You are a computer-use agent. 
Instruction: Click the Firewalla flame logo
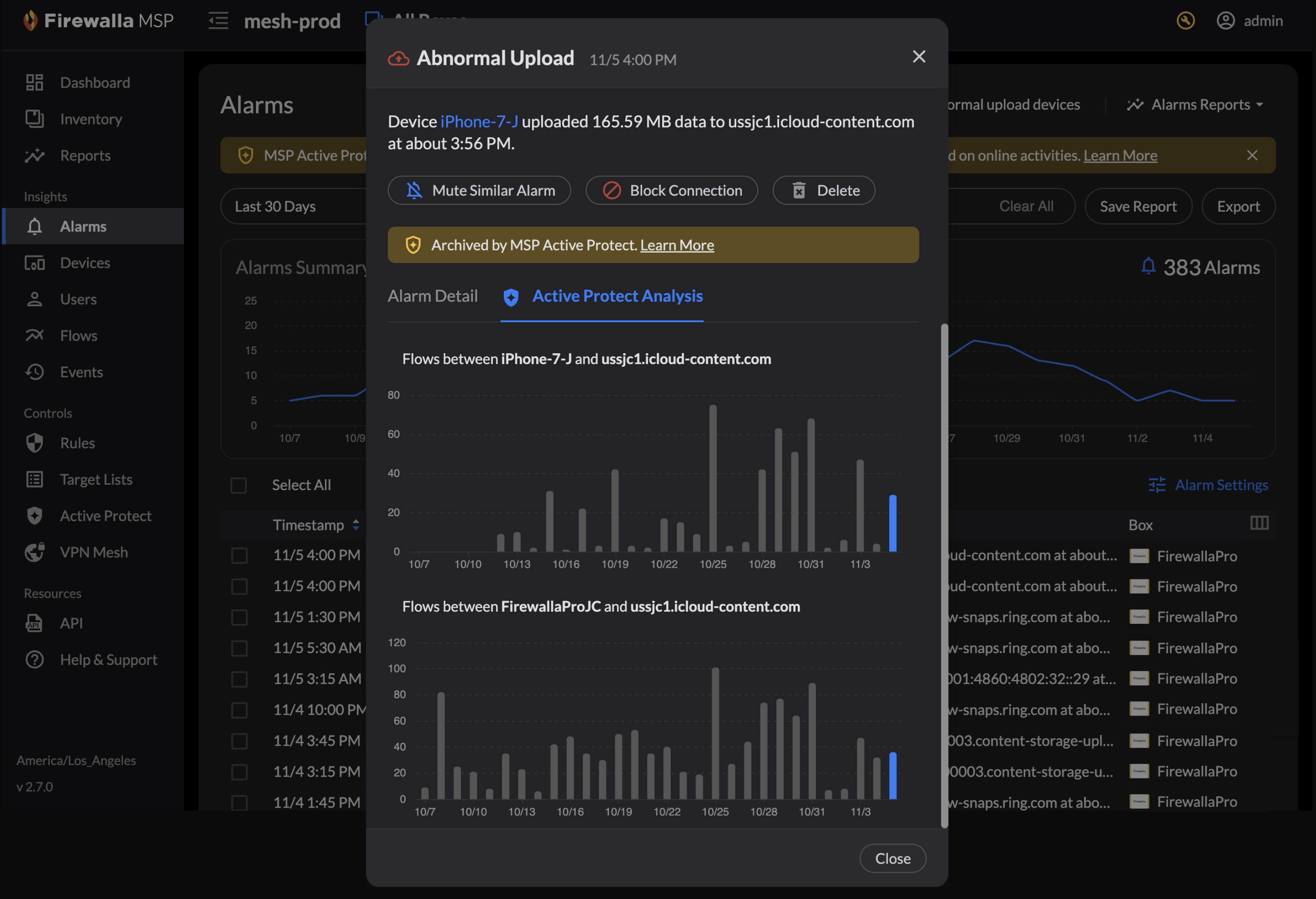31,21
